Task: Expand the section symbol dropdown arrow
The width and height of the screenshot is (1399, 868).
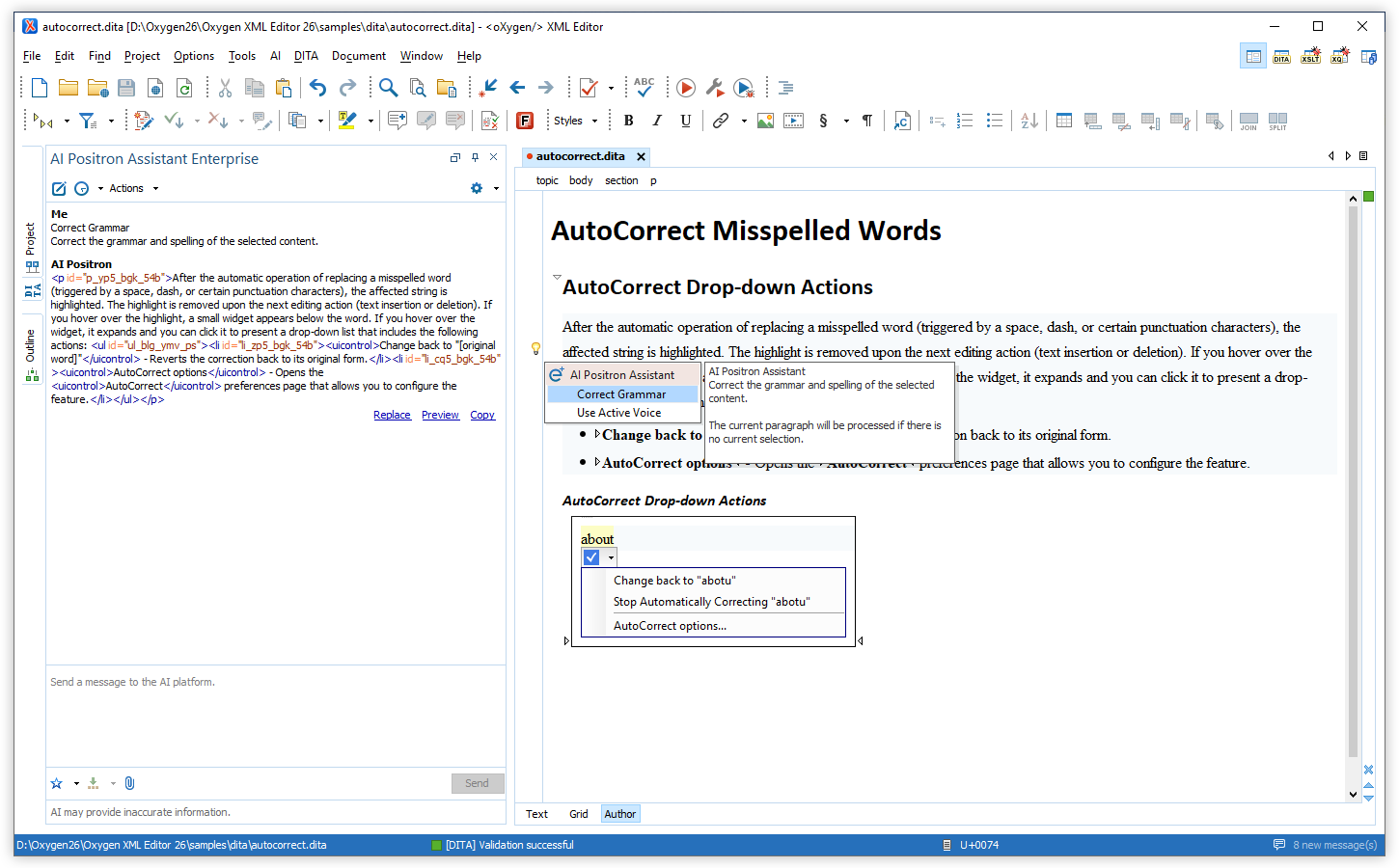Action: click(x=846, y=121)
